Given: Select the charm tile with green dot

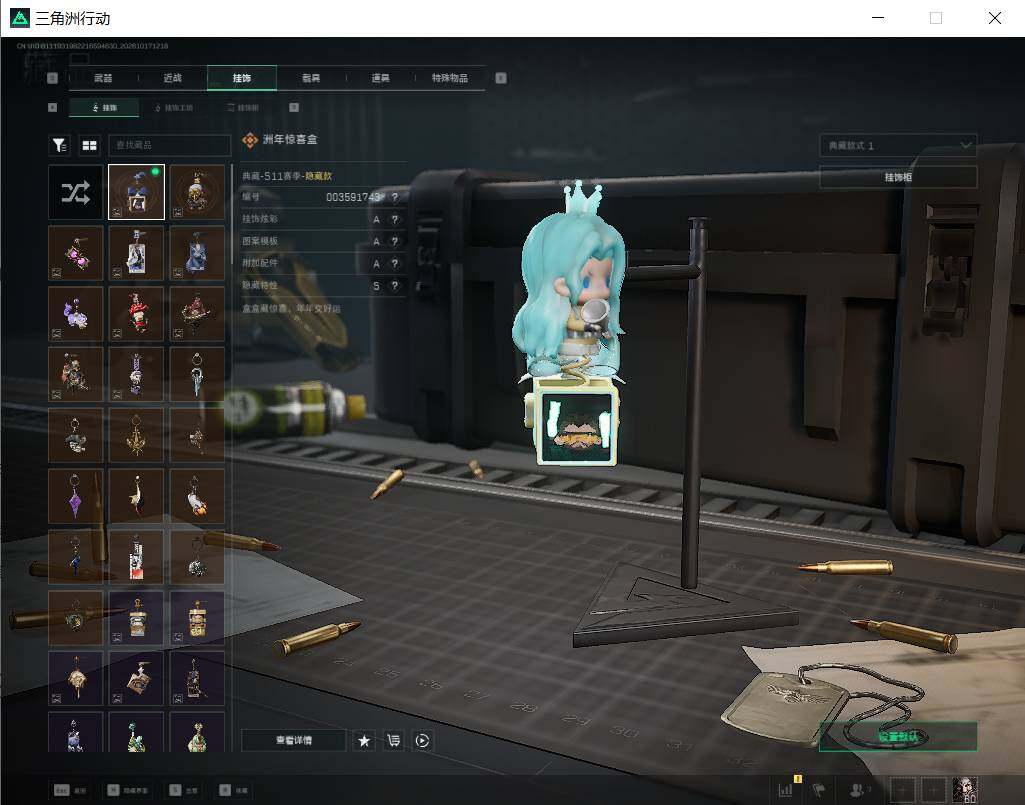Looking at the screenshot, I should pyautogui.click(x=136, y=192).
